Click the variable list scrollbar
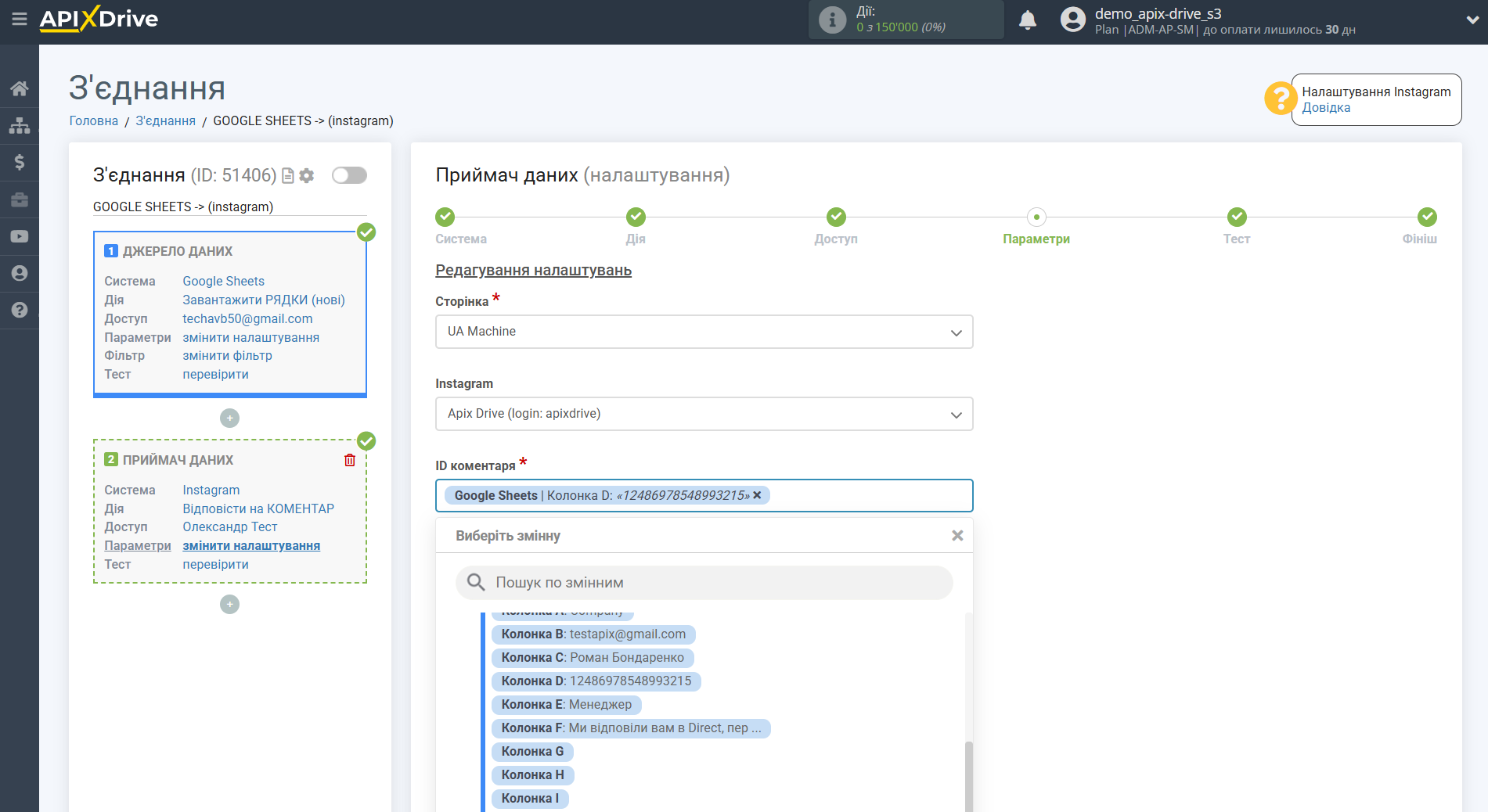This screenshot has height=812, width=1488. (x=969, y=776)
